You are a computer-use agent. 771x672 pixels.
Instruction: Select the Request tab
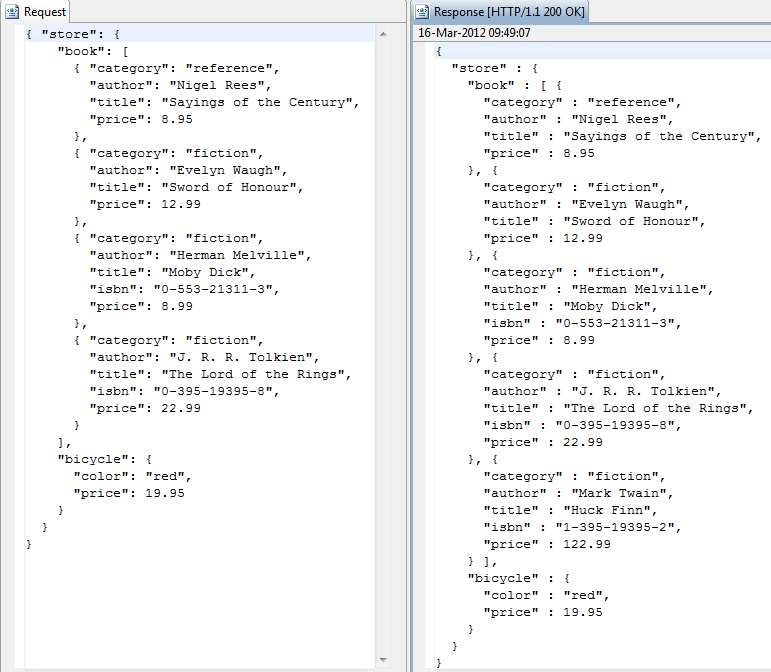35,11
